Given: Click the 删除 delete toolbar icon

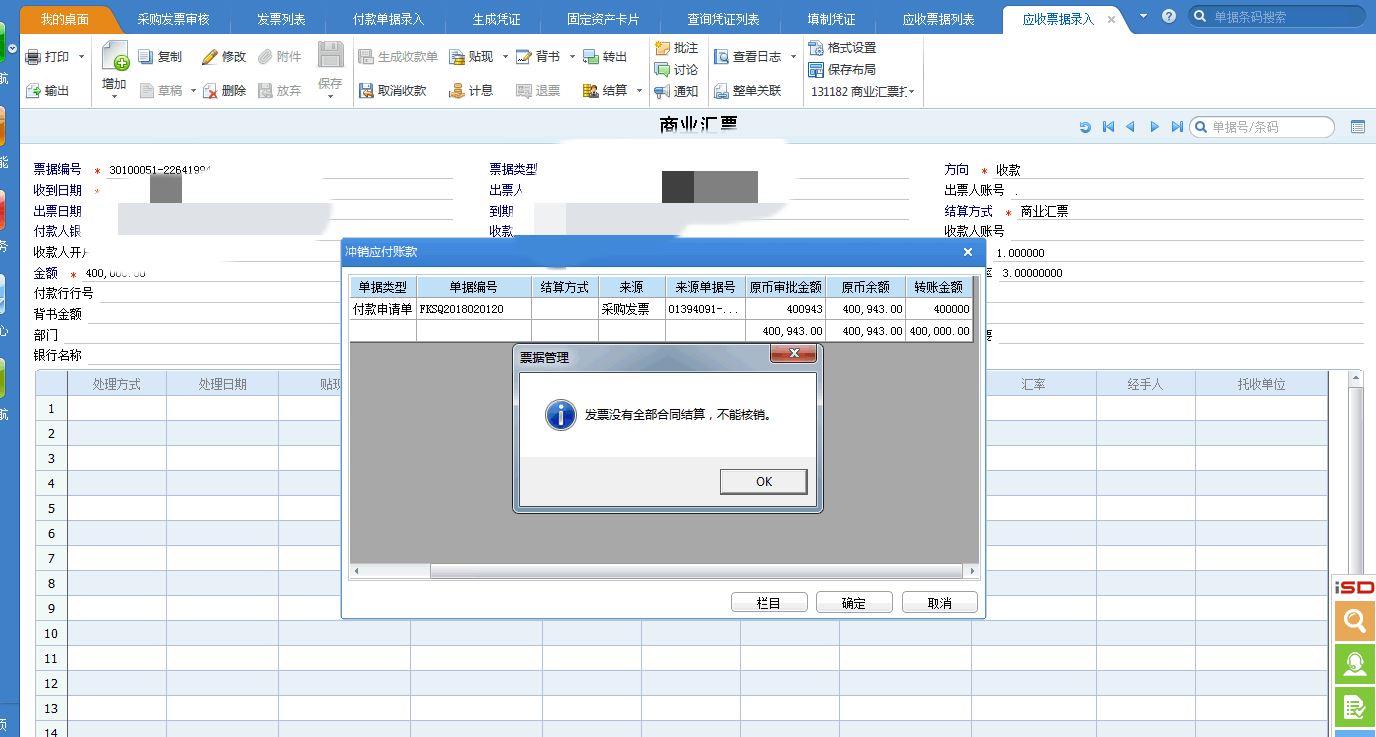Looking at the screenshot, I should [x=210, y=91].
